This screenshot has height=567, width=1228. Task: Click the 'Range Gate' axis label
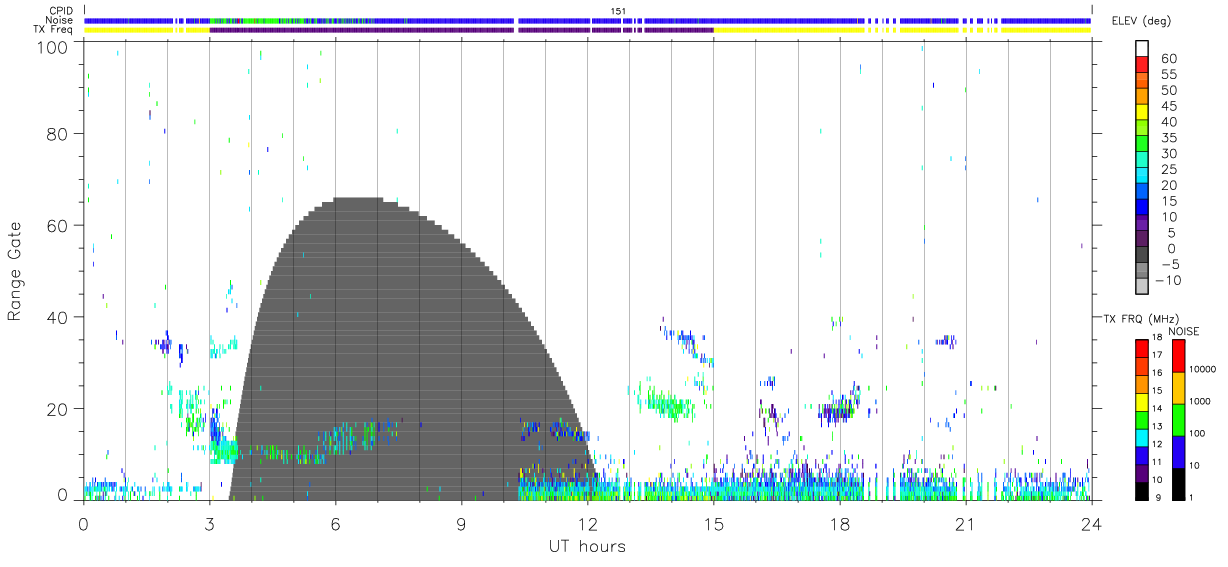(x=16, y=270)
